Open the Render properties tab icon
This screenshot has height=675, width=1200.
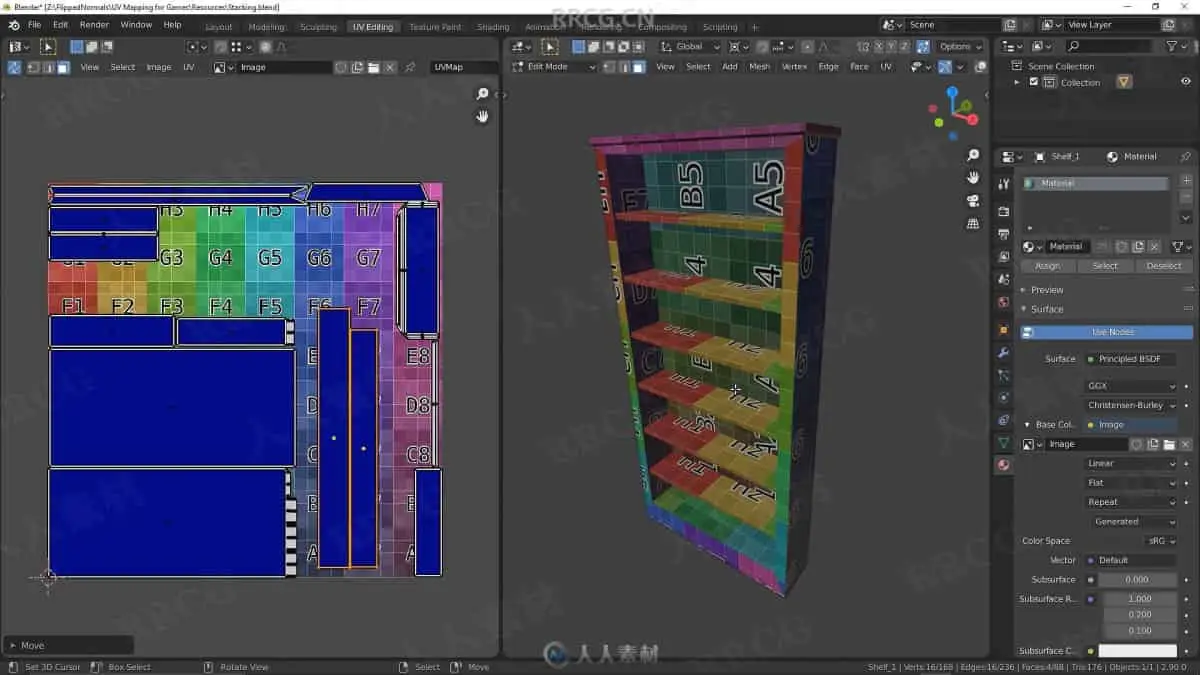point(1004,211)
